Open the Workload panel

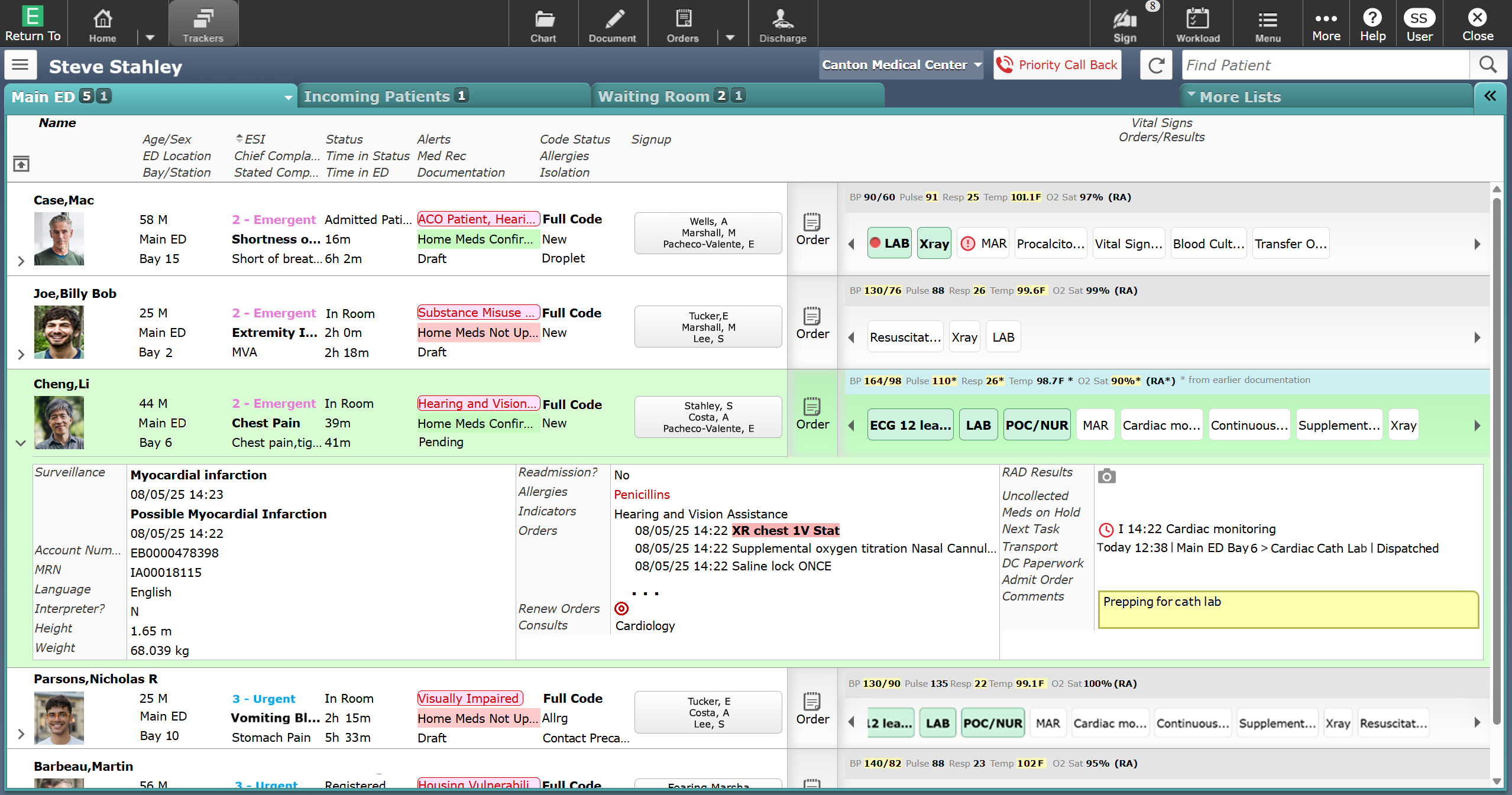click(x=1197, y=24)
